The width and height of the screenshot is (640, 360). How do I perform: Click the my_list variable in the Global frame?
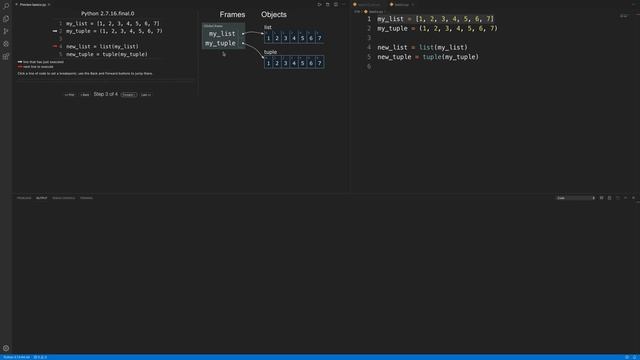[x=222, y=33]
